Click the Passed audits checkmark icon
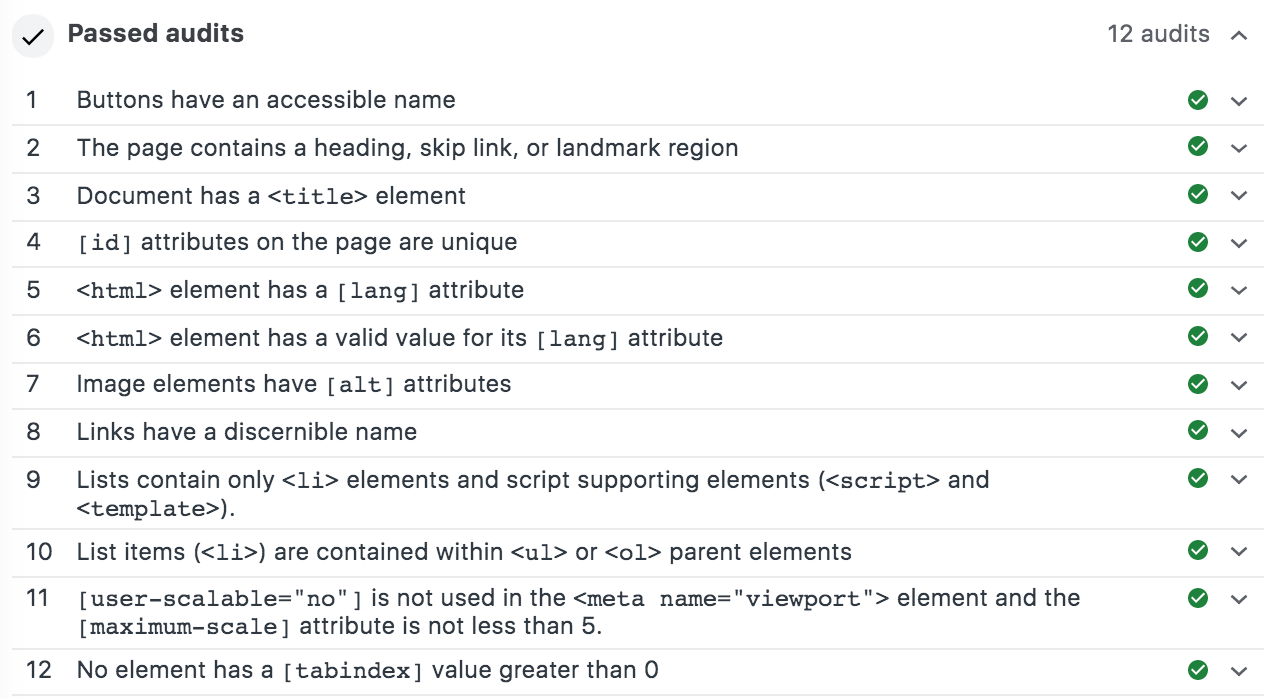This screenshot has width=1276, height=698. click(33, 37)
